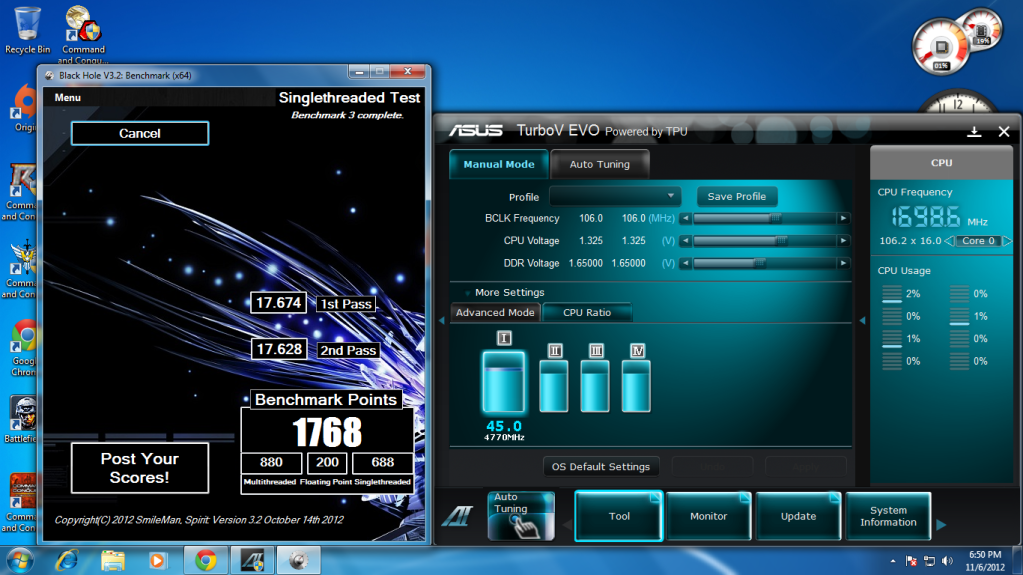Open System Information button
Viewport: 1023px width, 575px height.
(888, 516)
